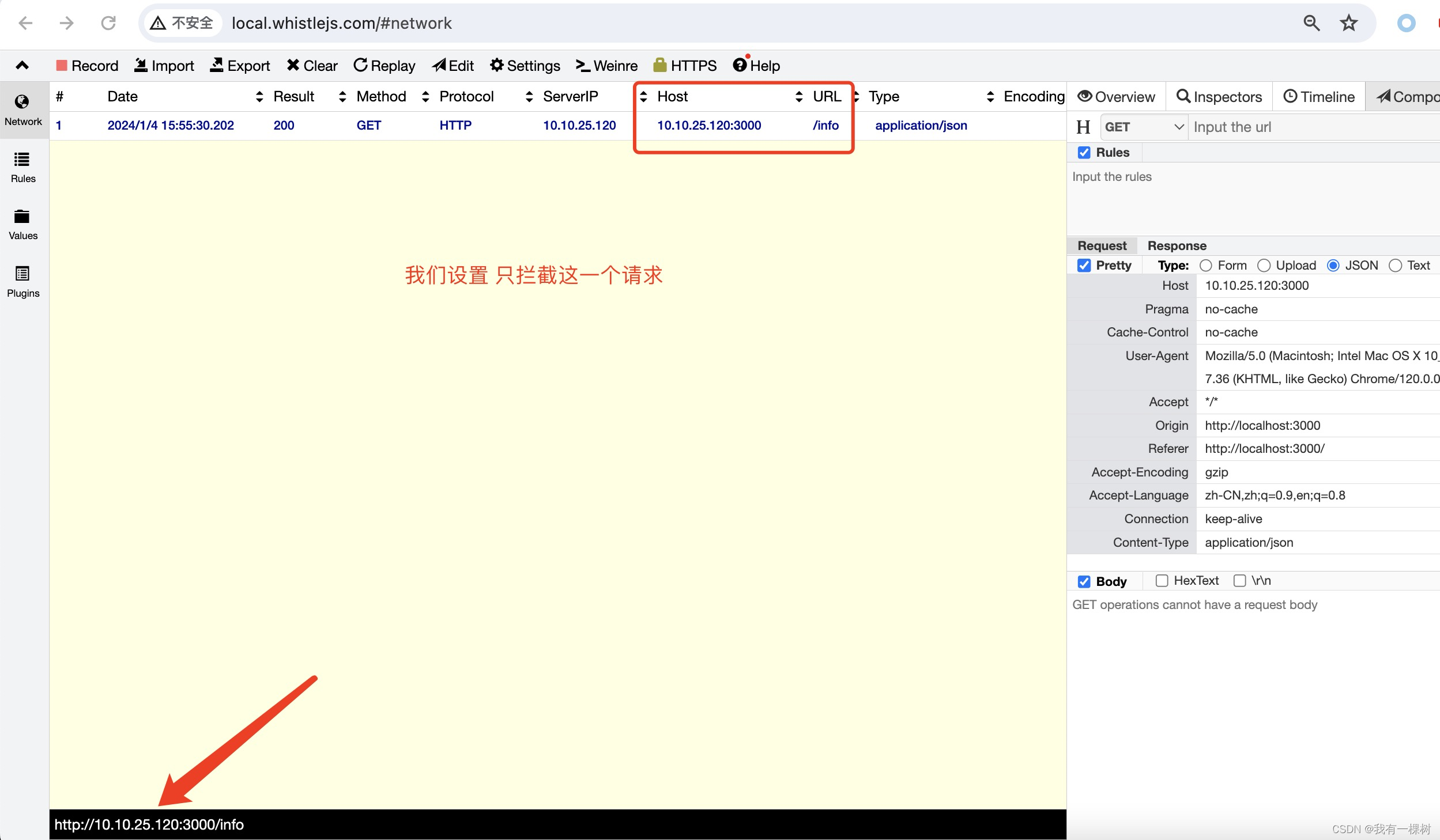The width and height of the screenshot is (1440, 840).
Task: Go back with the browser back arrow
Action: tap(25, 23)
